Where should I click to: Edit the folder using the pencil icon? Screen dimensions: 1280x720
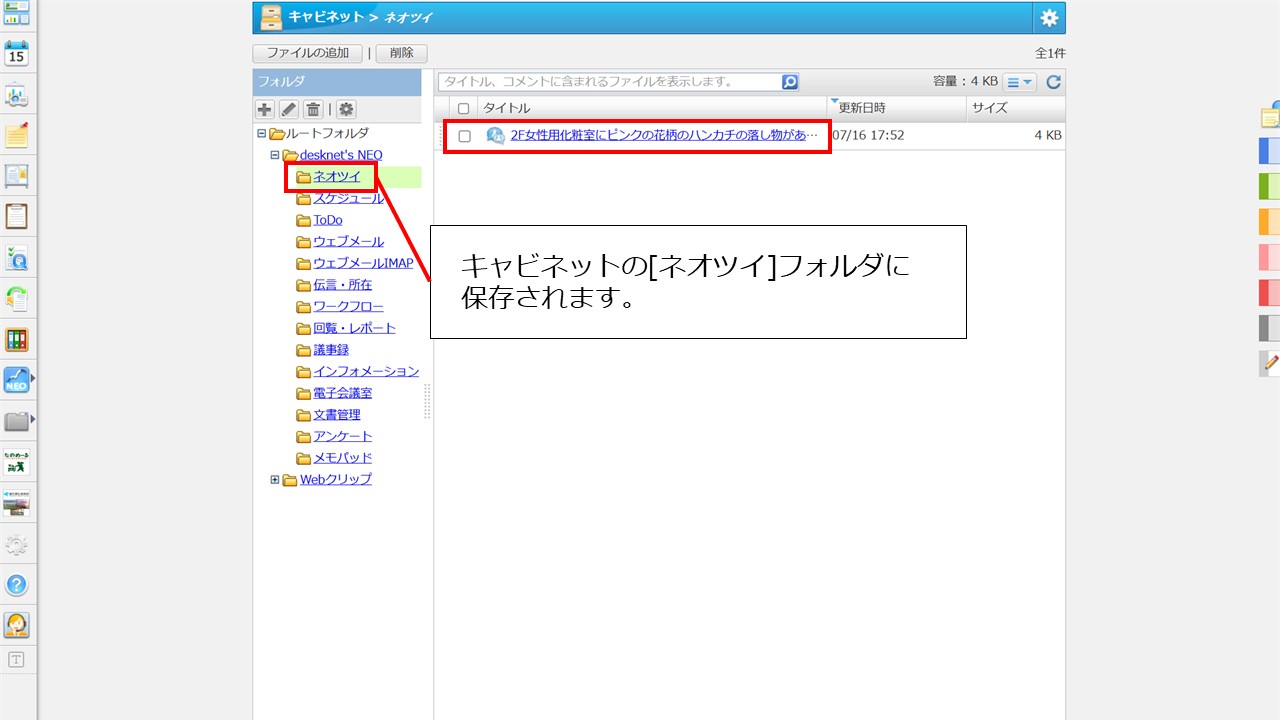(289, 109)
